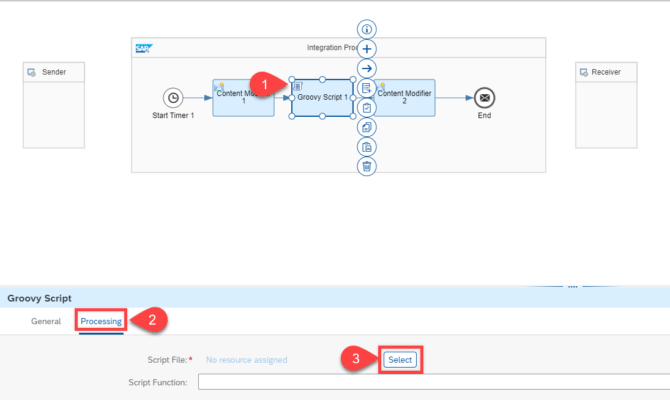
Task: Select the Receiver participant box
Action: [606, 105]
